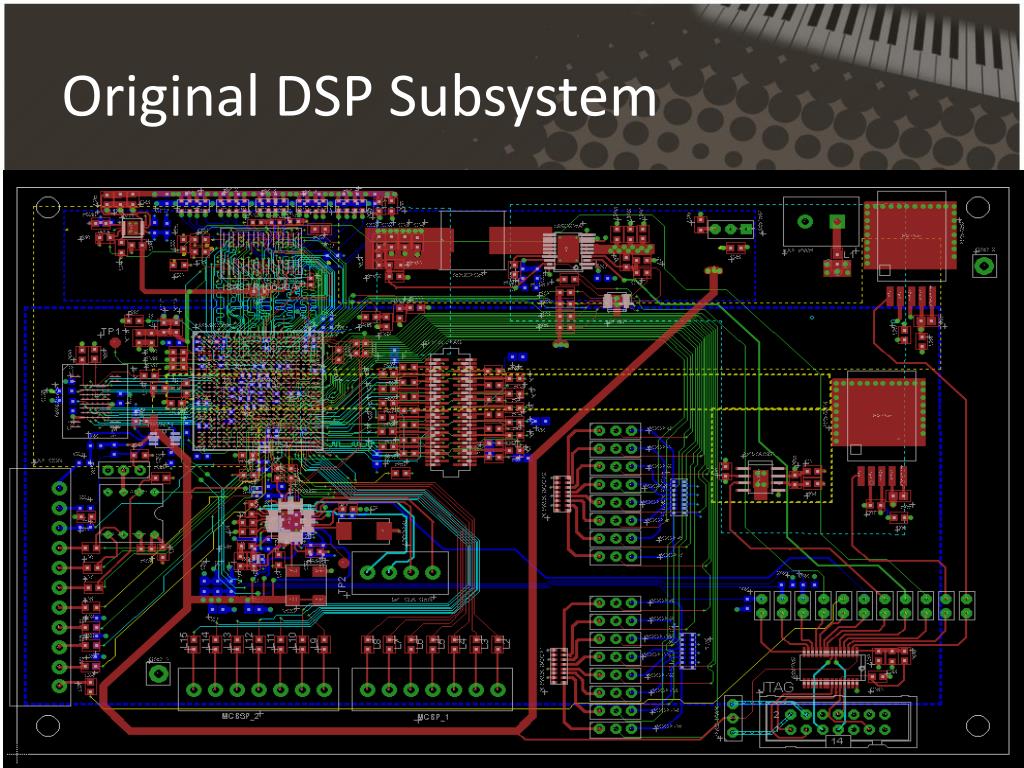Click the lower-left corner mounting hole

48,725
